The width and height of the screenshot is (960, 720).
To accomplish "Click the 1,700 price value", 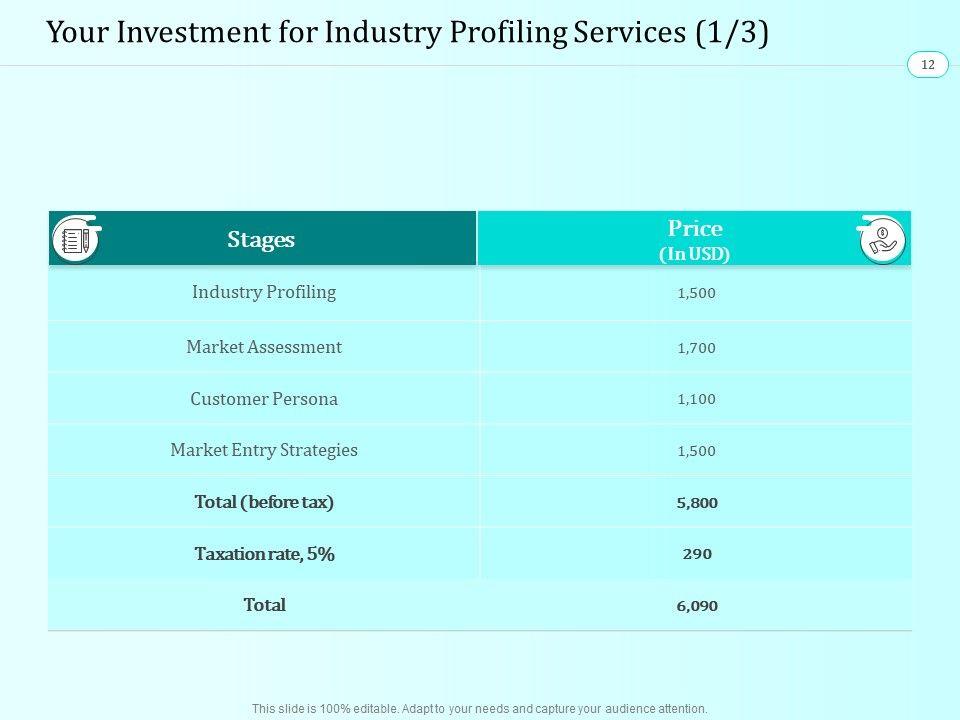I will 696,348.
